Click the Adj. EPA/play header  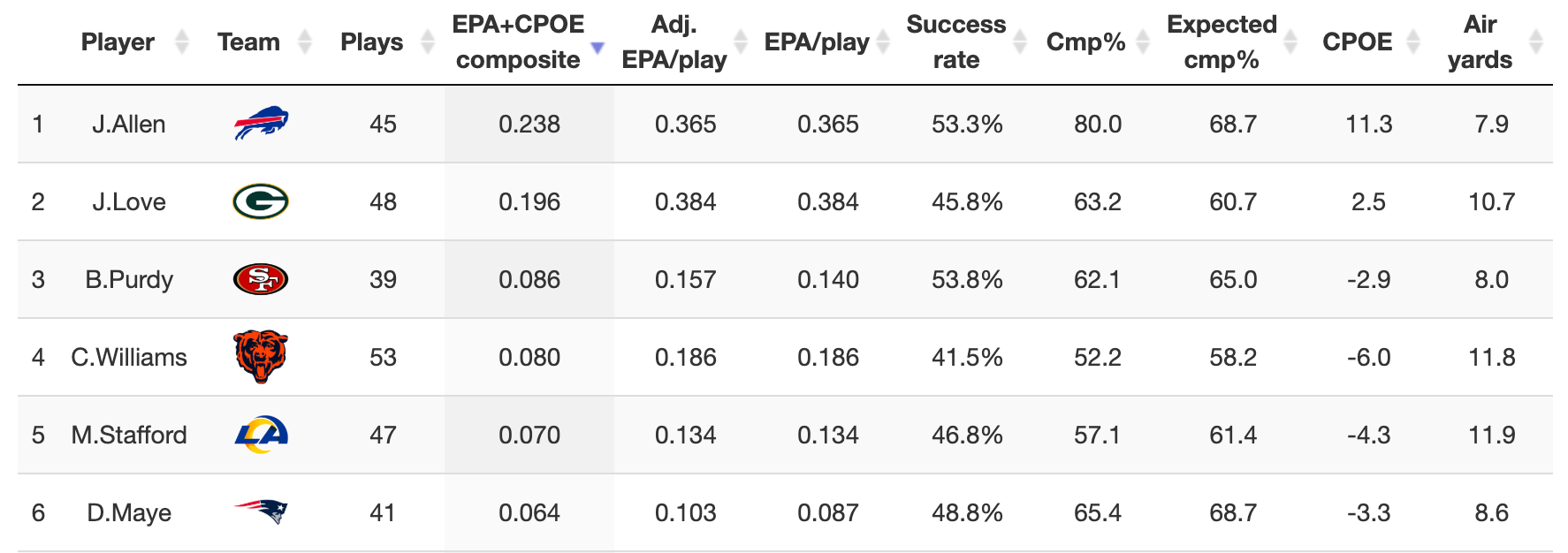[674, 42]
